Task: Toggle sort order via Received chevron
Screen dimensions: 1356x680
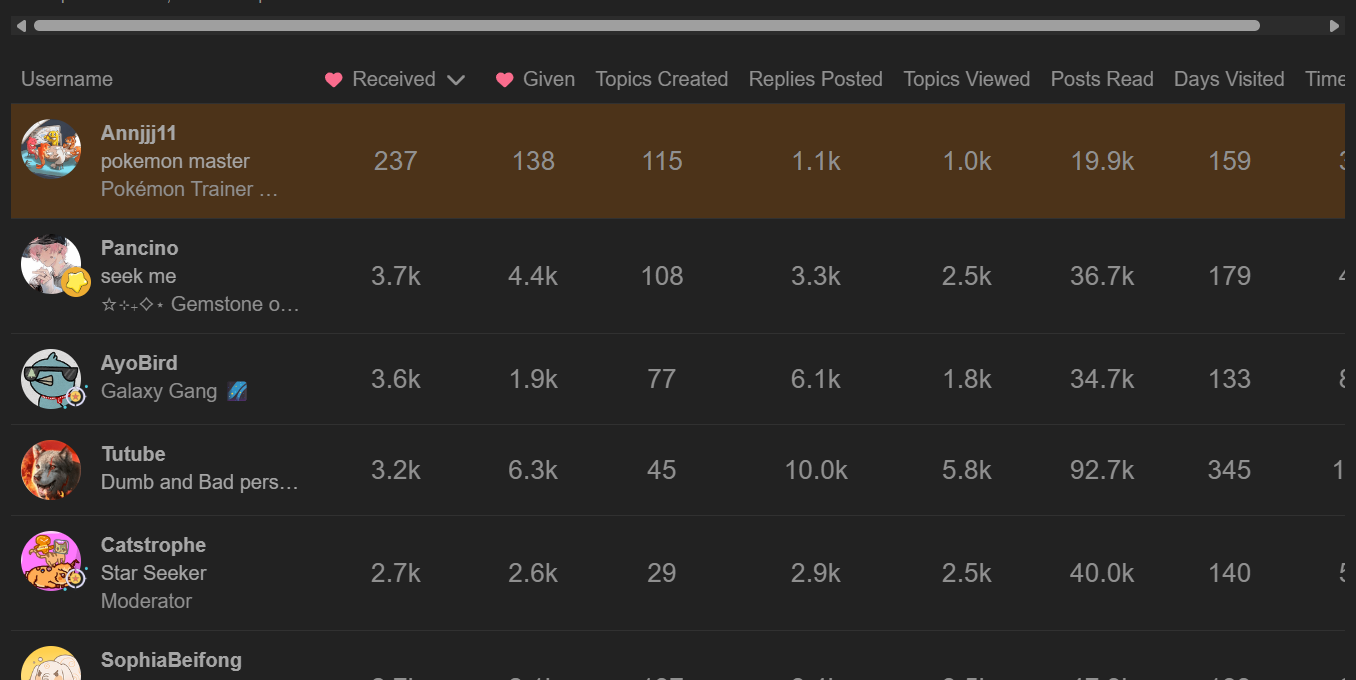Action: (456, 80)
